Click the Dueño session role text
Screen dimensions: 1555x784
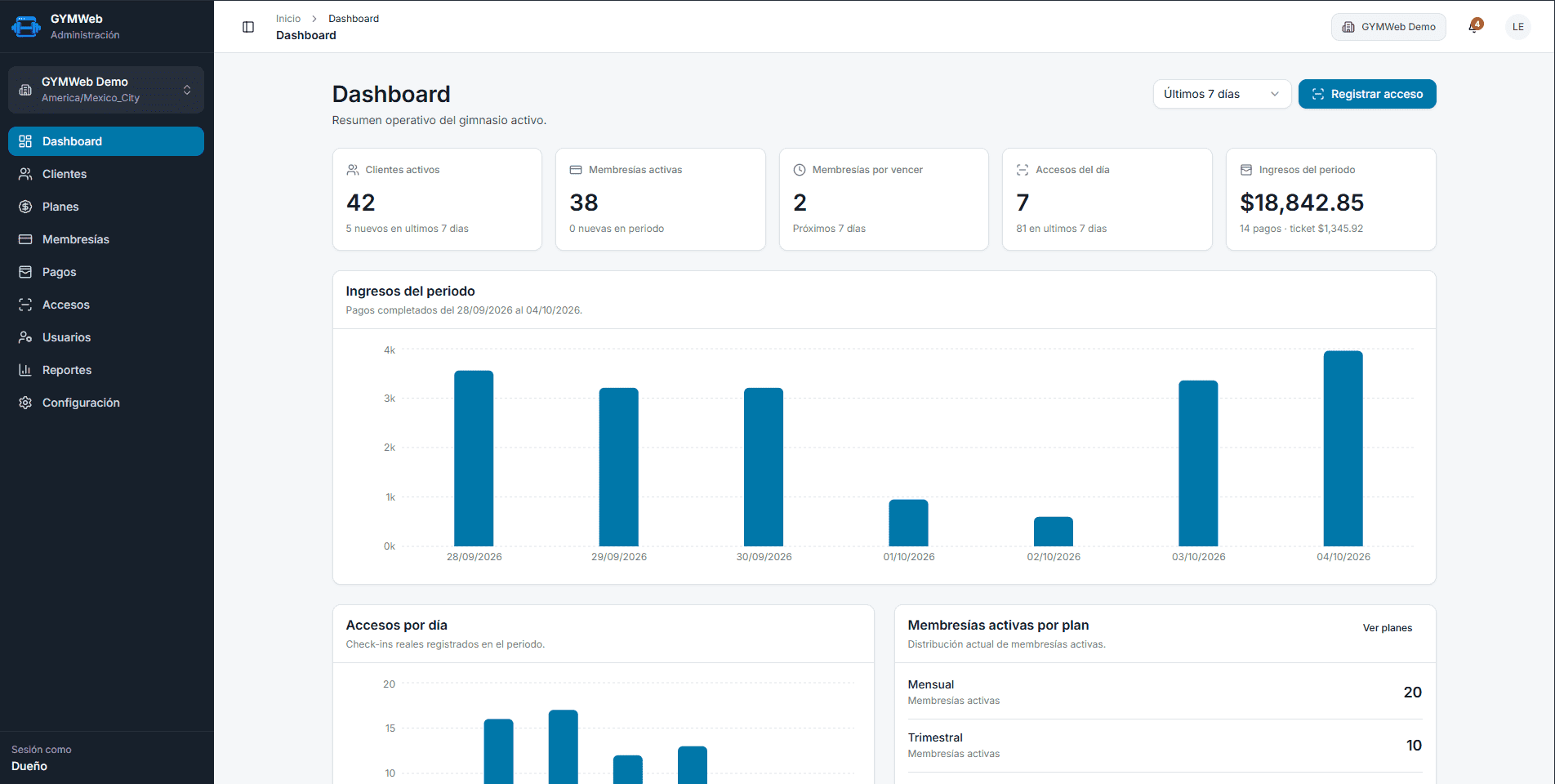29,766
